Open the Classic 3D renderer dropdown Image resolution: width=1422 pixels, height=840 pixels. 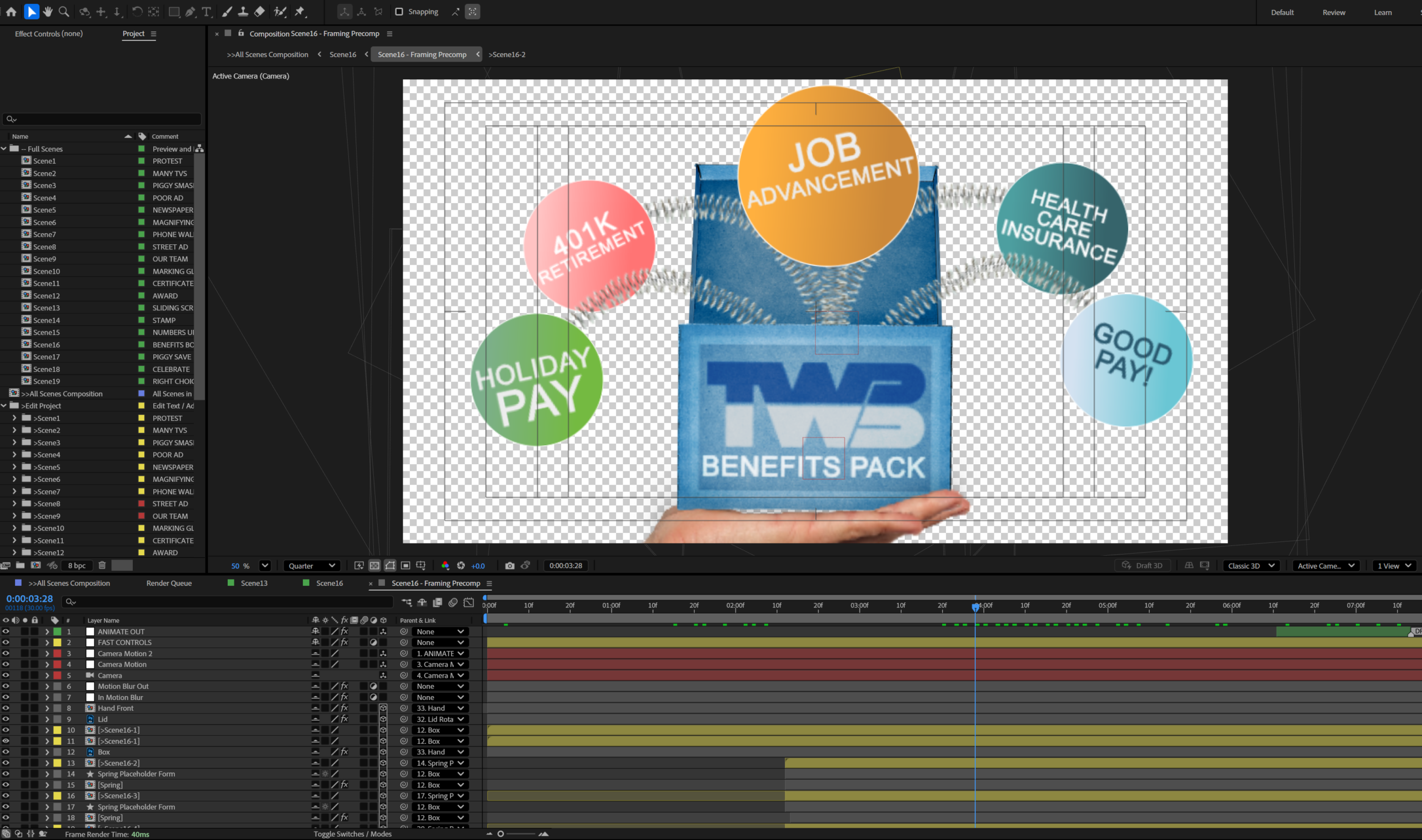(1250, 566)
